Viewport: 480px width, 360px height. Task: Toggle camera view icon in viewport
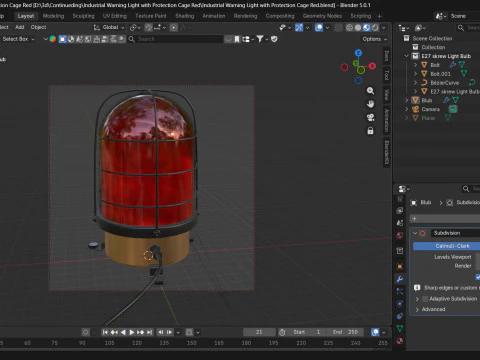370,117
